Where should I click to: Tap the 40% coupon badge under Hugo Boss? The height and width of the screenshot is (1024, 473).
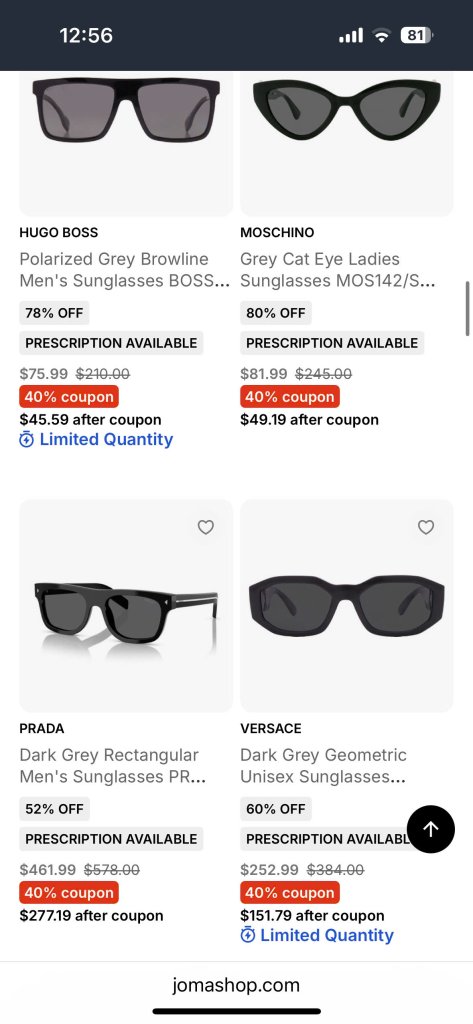(69, 397)
